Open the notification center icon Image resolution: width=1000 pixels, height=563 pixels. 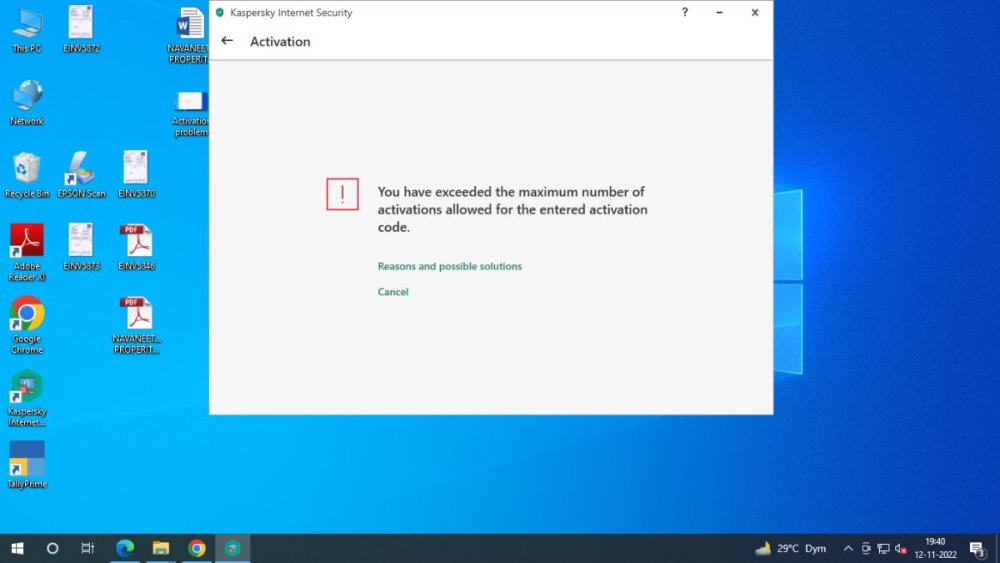[x=978, y=548]
